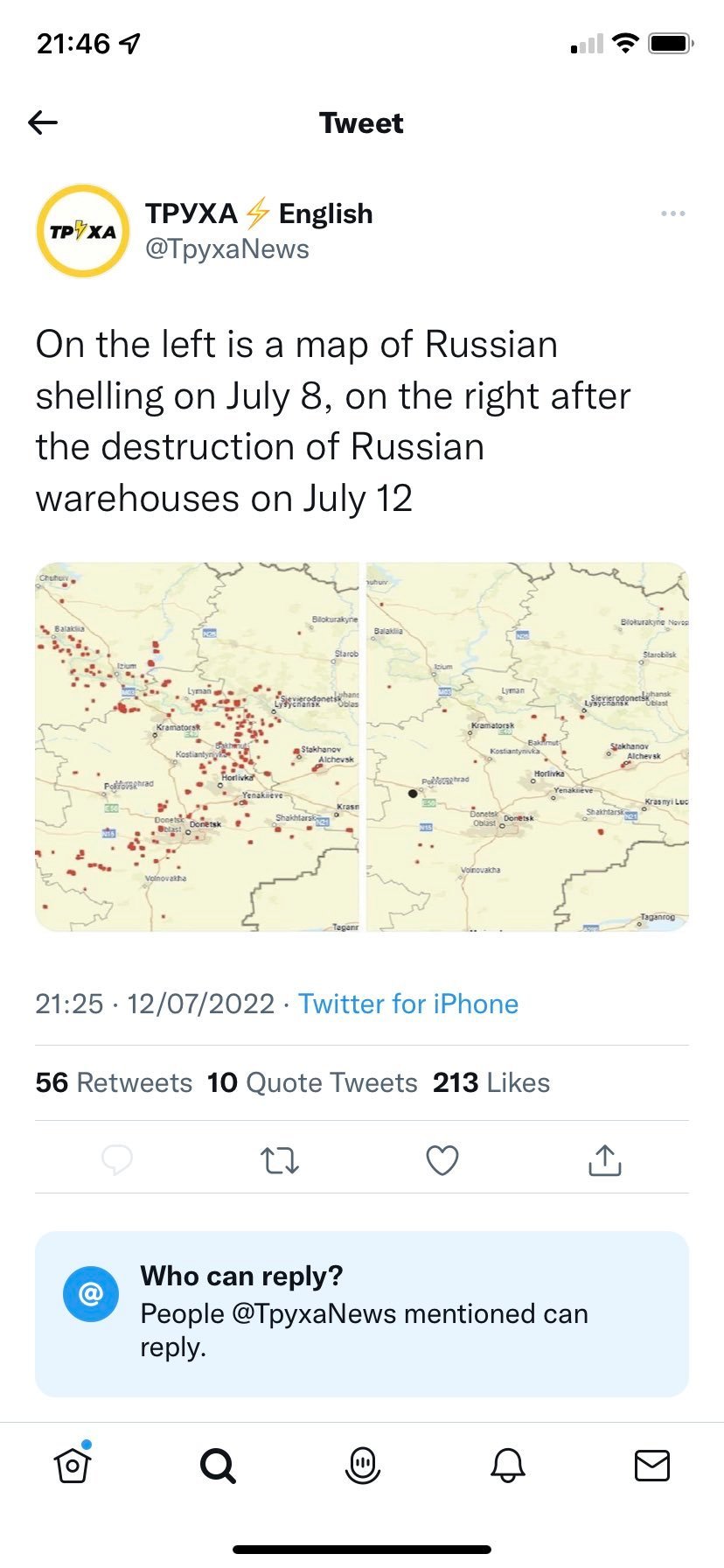Retweet this tweet
This screenshot has height=1568, width=724.
(x=280, y=1160)
